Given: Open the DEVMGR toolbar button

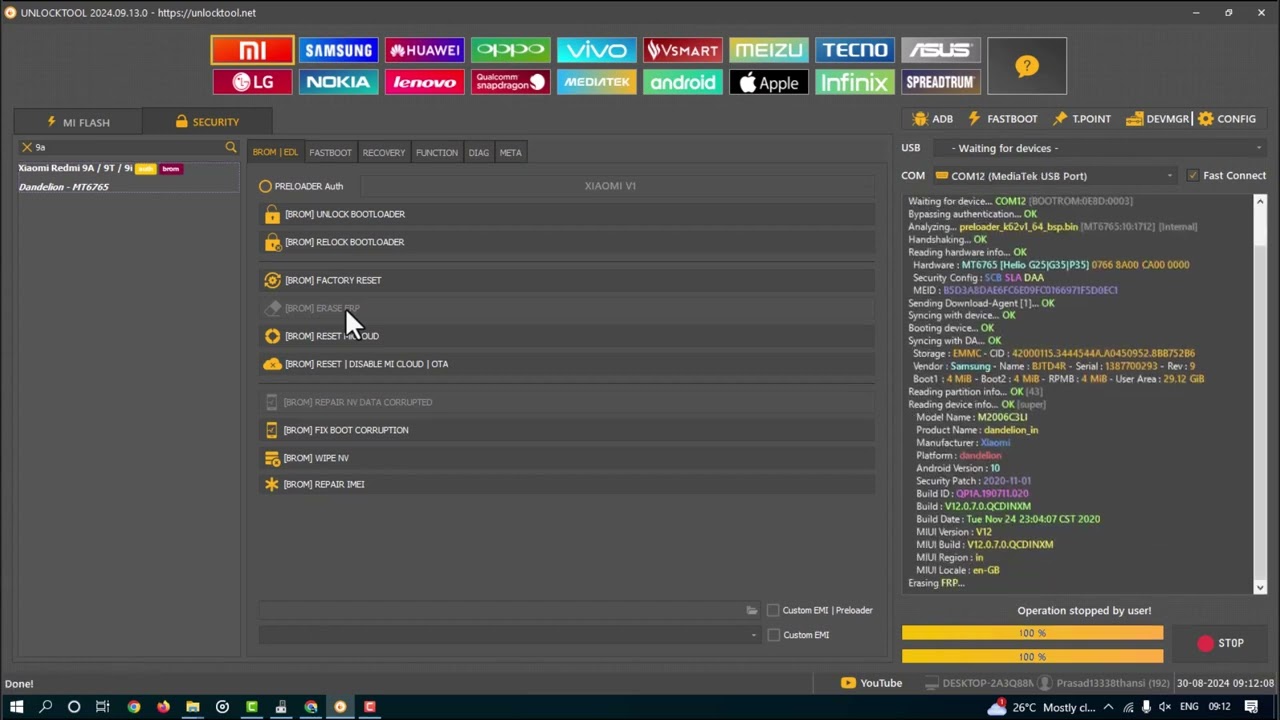Looking at the screenshot, I should pyautogui.click(x=1157, y=119).
